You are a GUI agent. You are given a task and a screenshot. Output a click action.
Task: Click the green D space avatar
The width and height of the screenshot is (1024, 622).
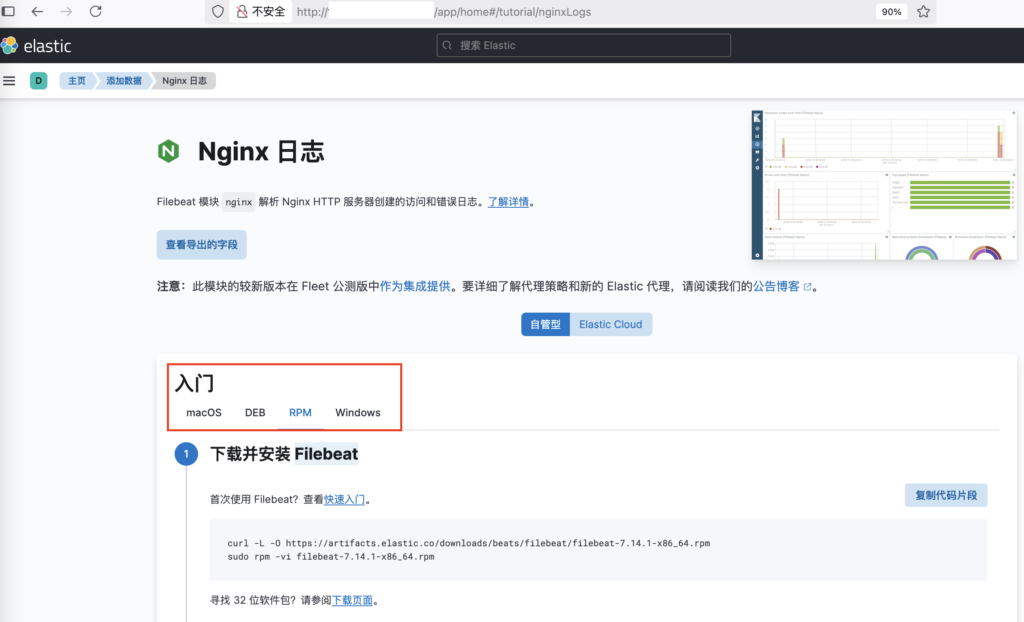click(x=39, y=81)
